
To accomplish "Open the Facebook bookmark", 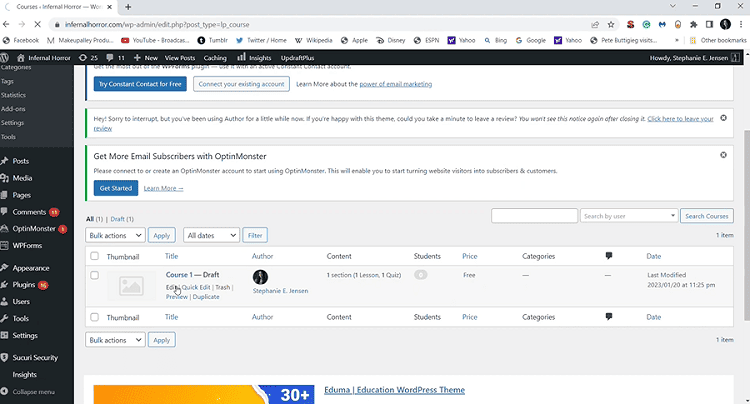I will point(21,40).
